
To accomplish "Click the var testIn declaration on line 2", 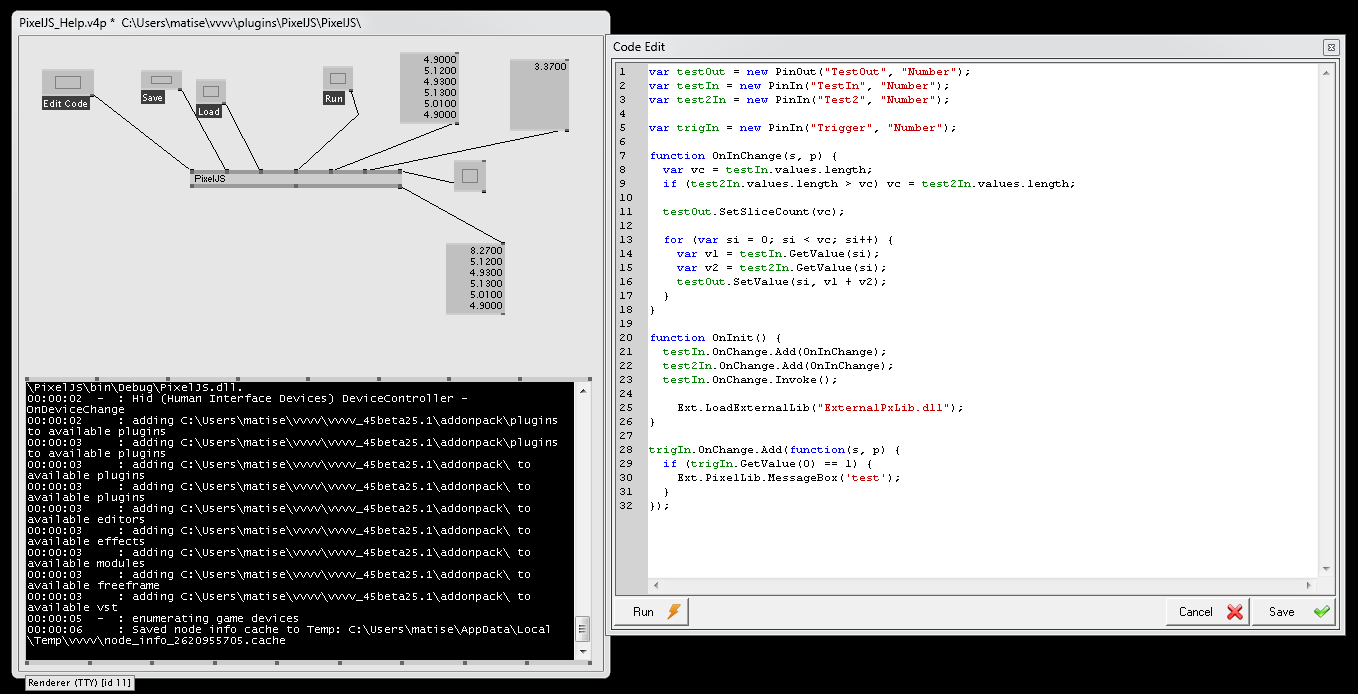I will [798, 86].
